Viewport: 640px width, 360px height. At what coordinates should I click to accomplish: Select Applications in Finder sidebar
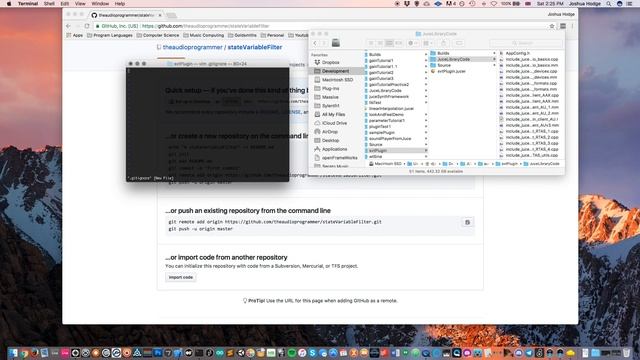tap(334, 149)
